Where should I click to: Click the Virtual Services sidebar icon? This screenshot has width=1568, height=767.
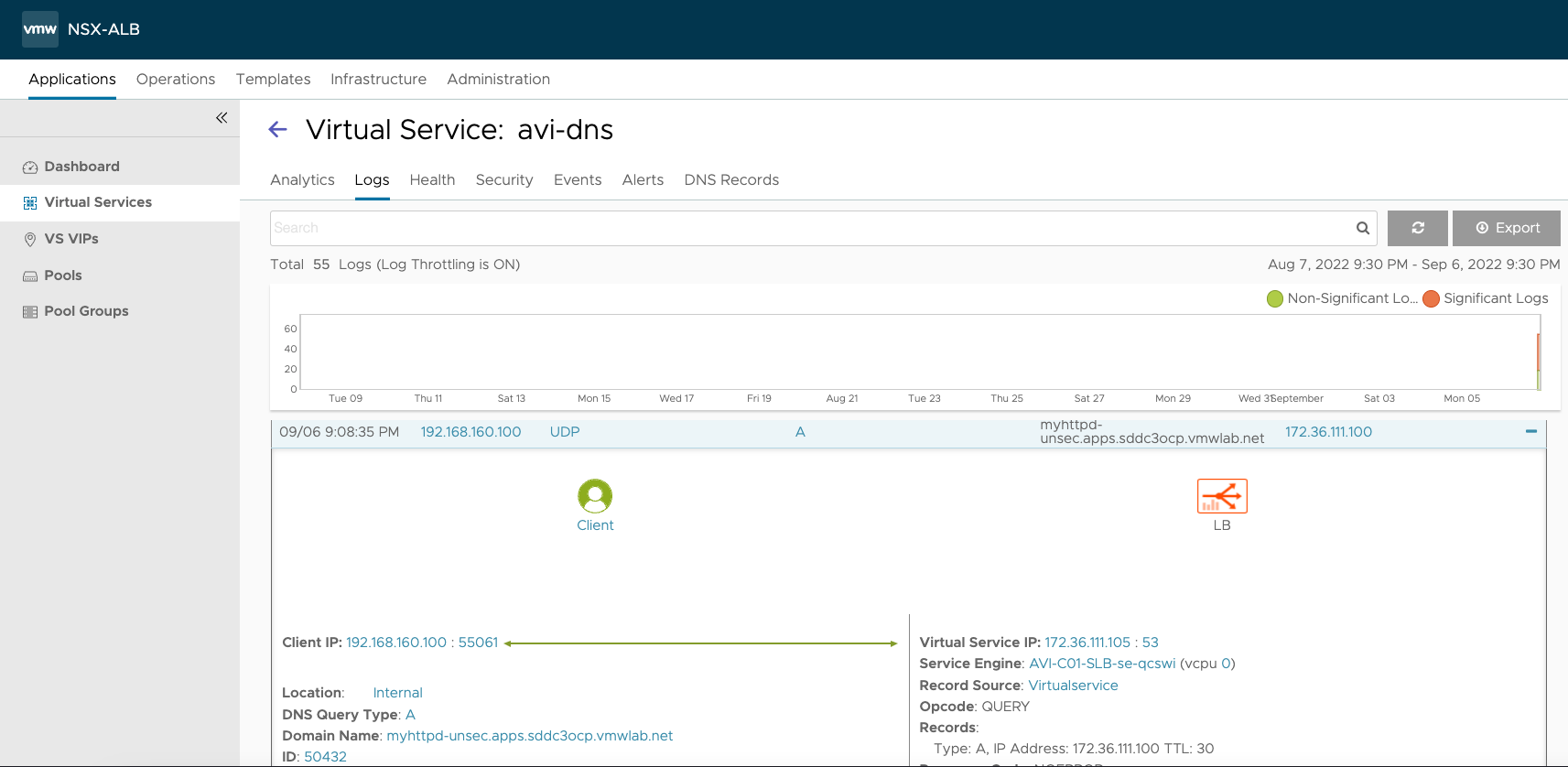[30, 203]
